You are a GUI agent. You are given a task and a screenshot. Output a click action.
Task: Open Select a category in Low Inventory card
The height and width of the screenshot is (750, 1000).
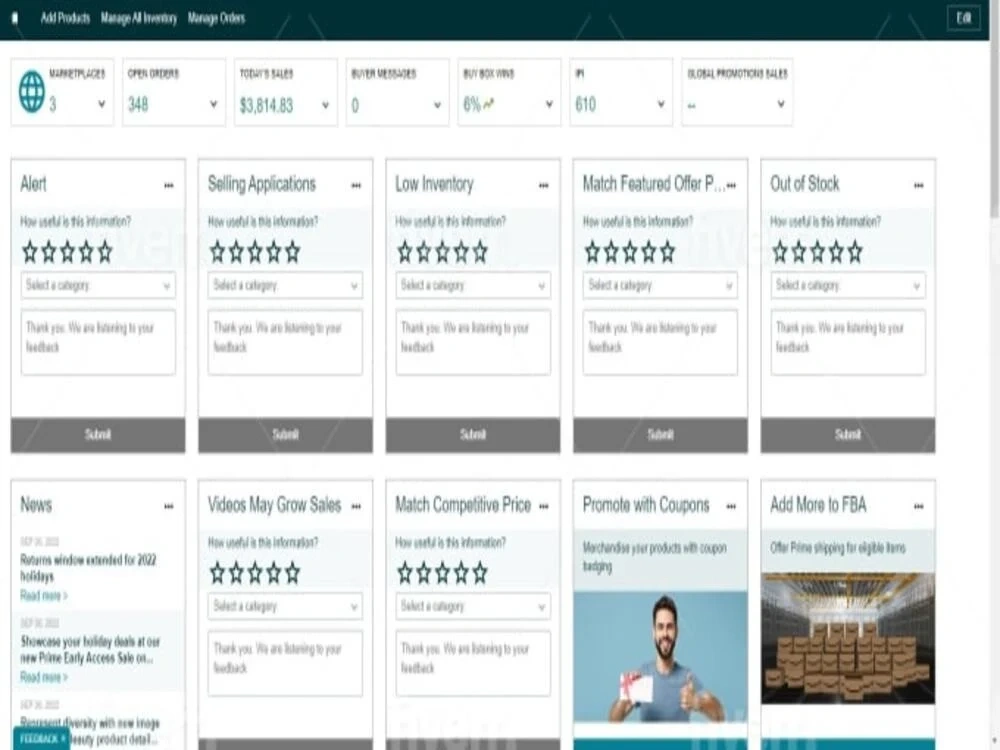pos(473,285)
